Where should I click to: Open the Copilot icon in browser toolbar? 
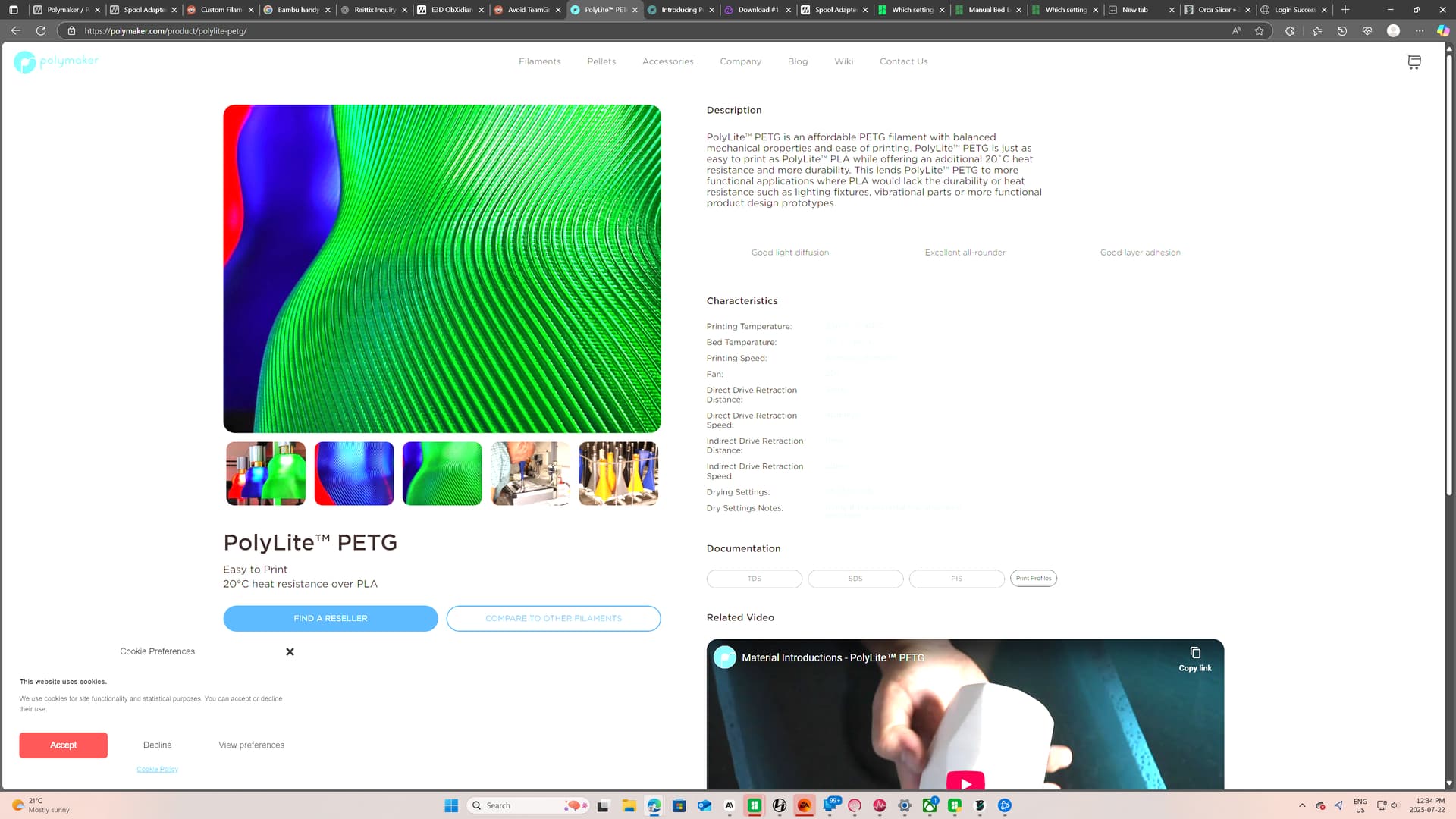(1443, 31)
